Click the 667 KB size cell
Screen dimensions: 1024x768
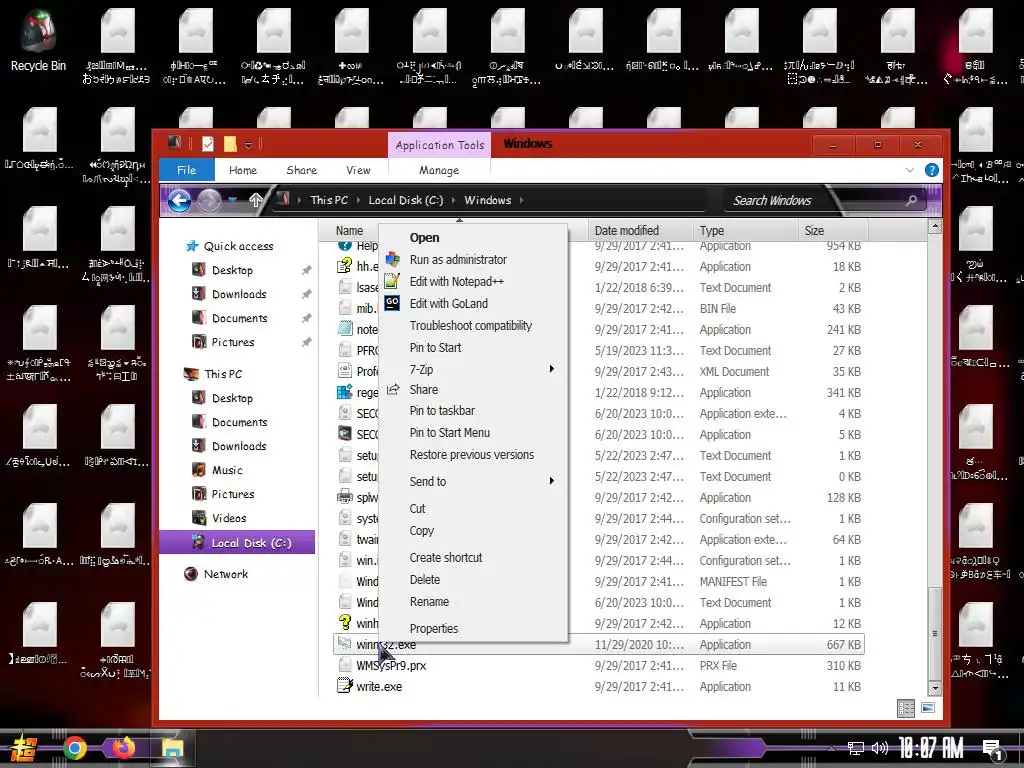[843, 645]
